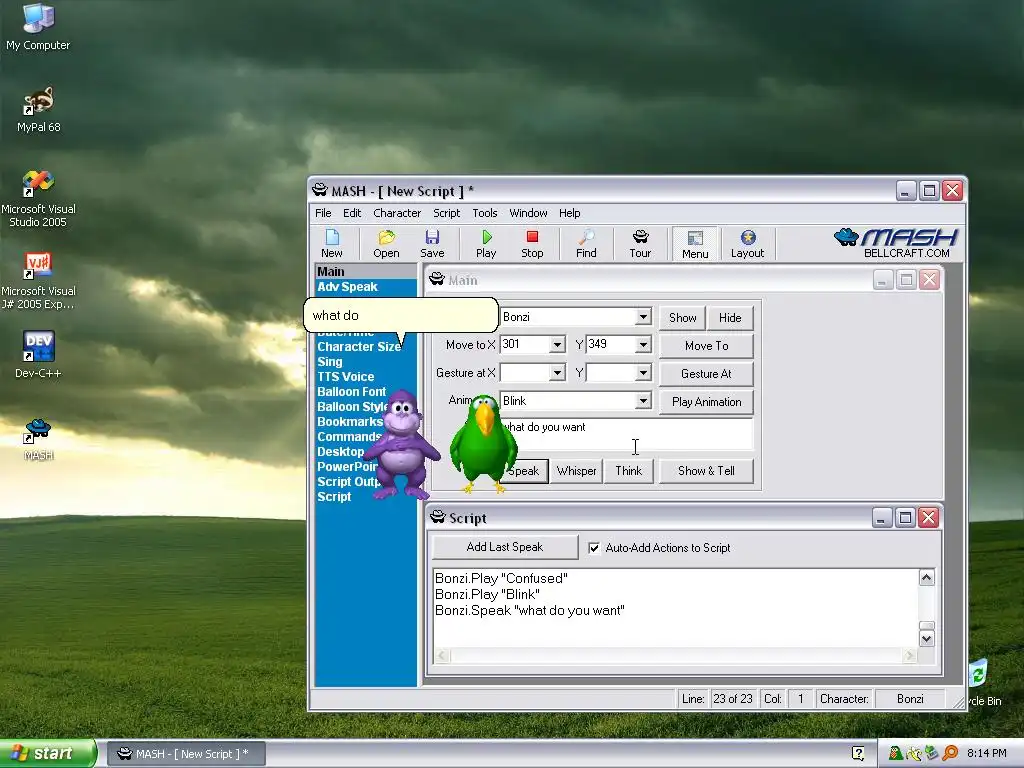Click the Show & Tell button
Screen dimensions: 1024x768
pos(707,471)
